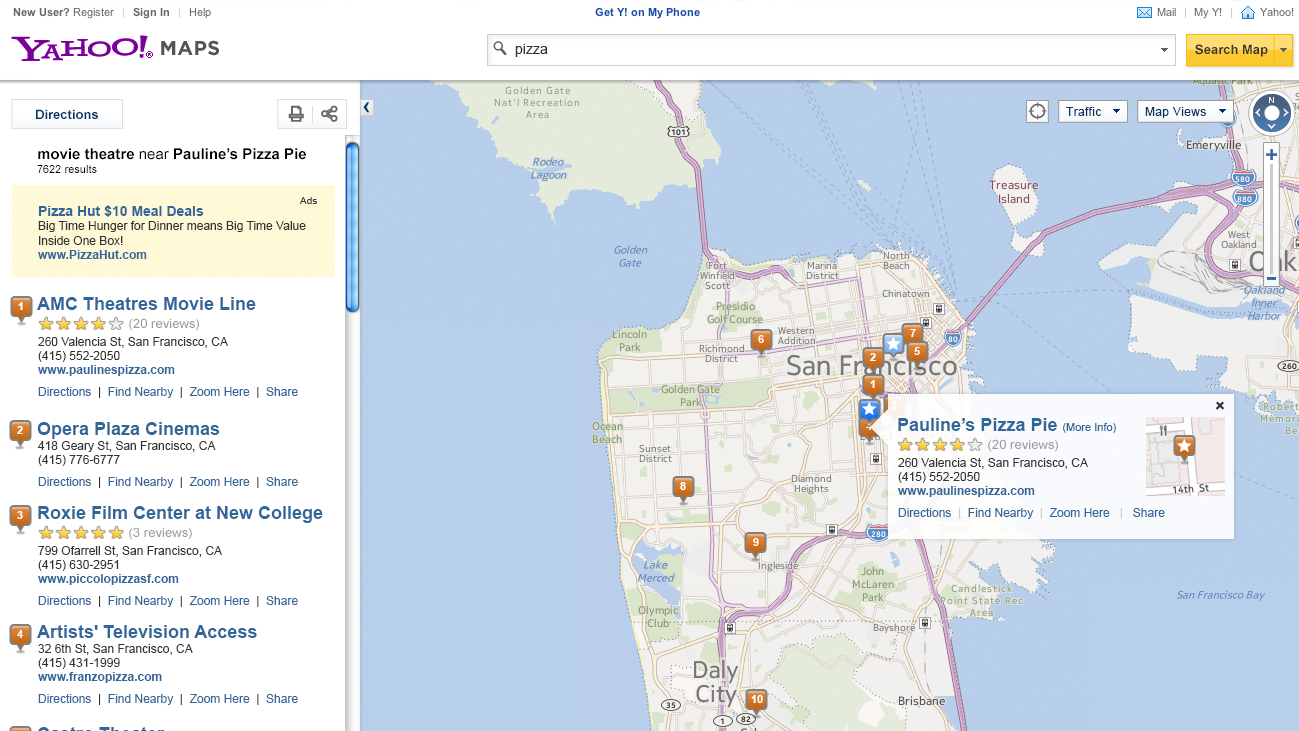This screenshot has height=731, width=1299.
Task: Click the pizza search input field
Action: click(831, 50)
